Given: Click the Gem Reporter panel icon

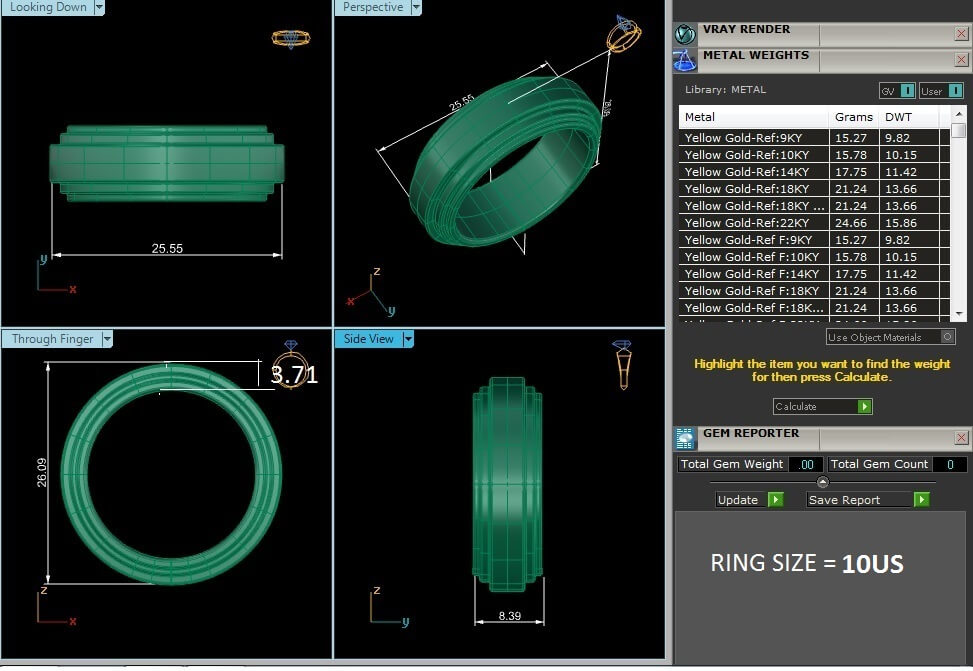Looking at the screenshot, I should pyautogui.click(x=685, y=438).
